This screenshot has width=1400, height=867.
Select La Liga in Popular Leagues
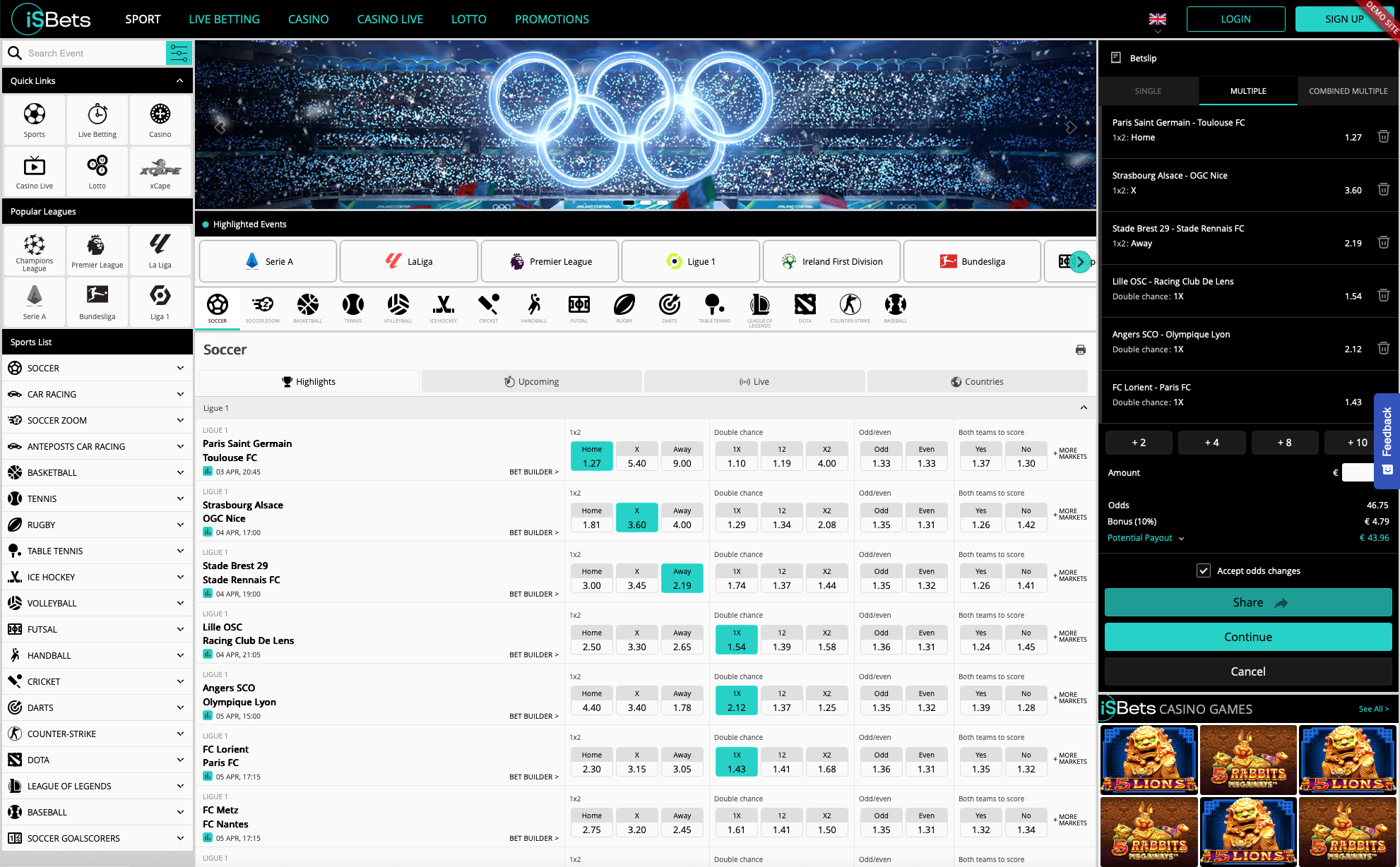tap(160, 250)
